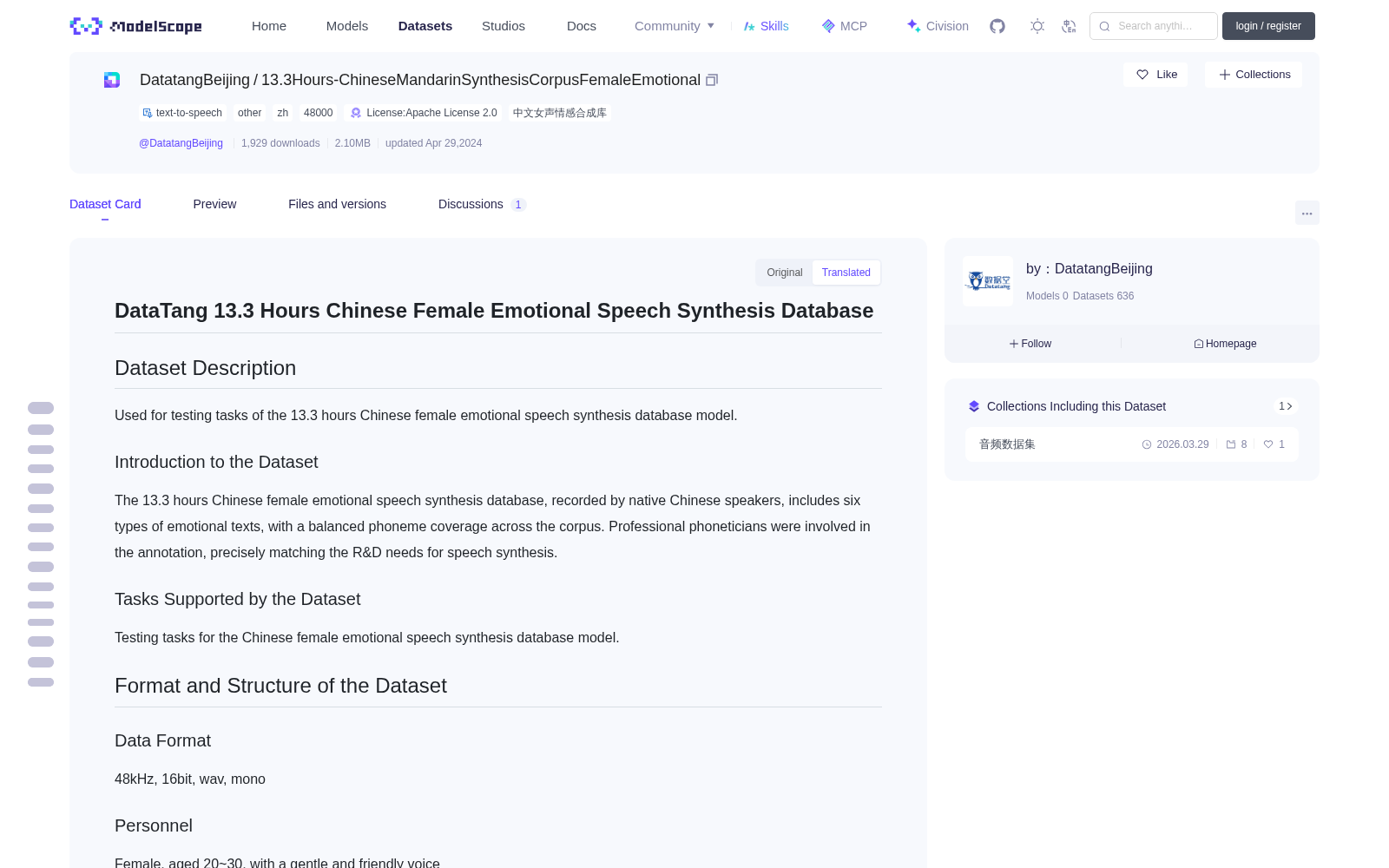Follow DatatangBeijing

pos(1030,344)
